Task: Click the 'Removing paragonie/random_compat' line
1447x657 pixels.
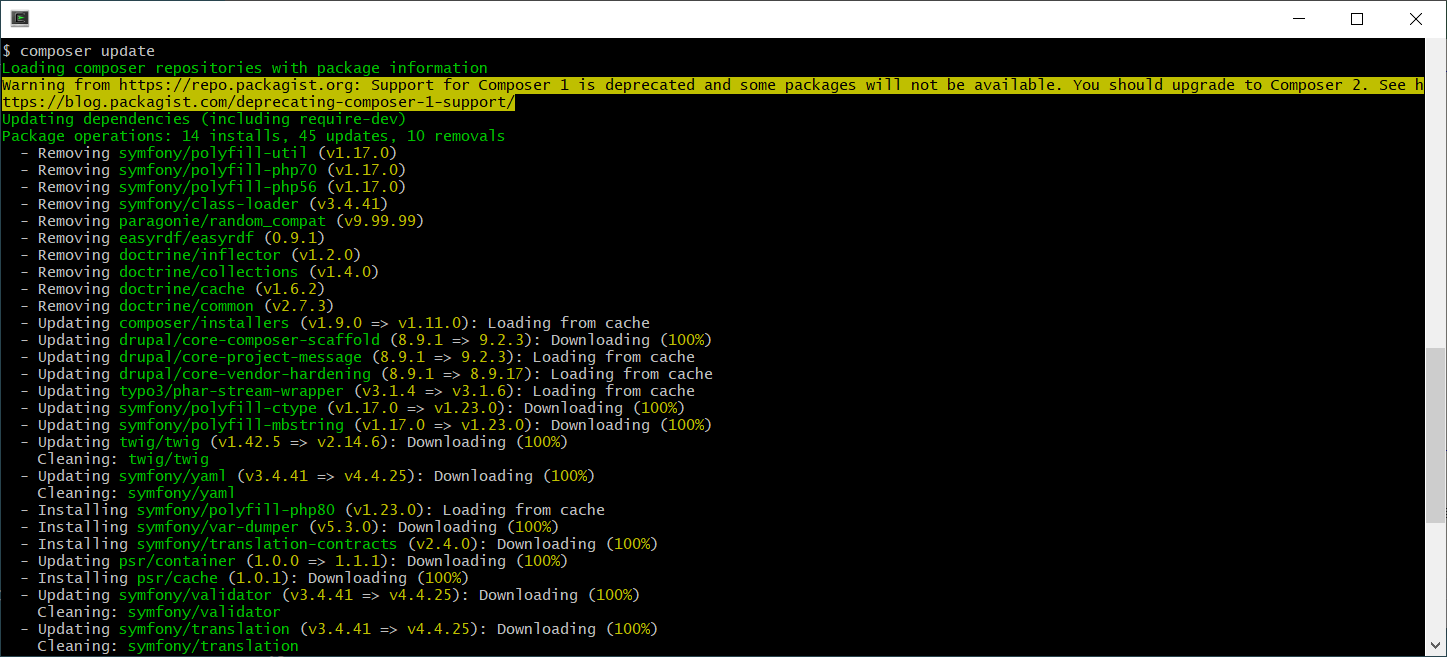Action: coord(222,221)
